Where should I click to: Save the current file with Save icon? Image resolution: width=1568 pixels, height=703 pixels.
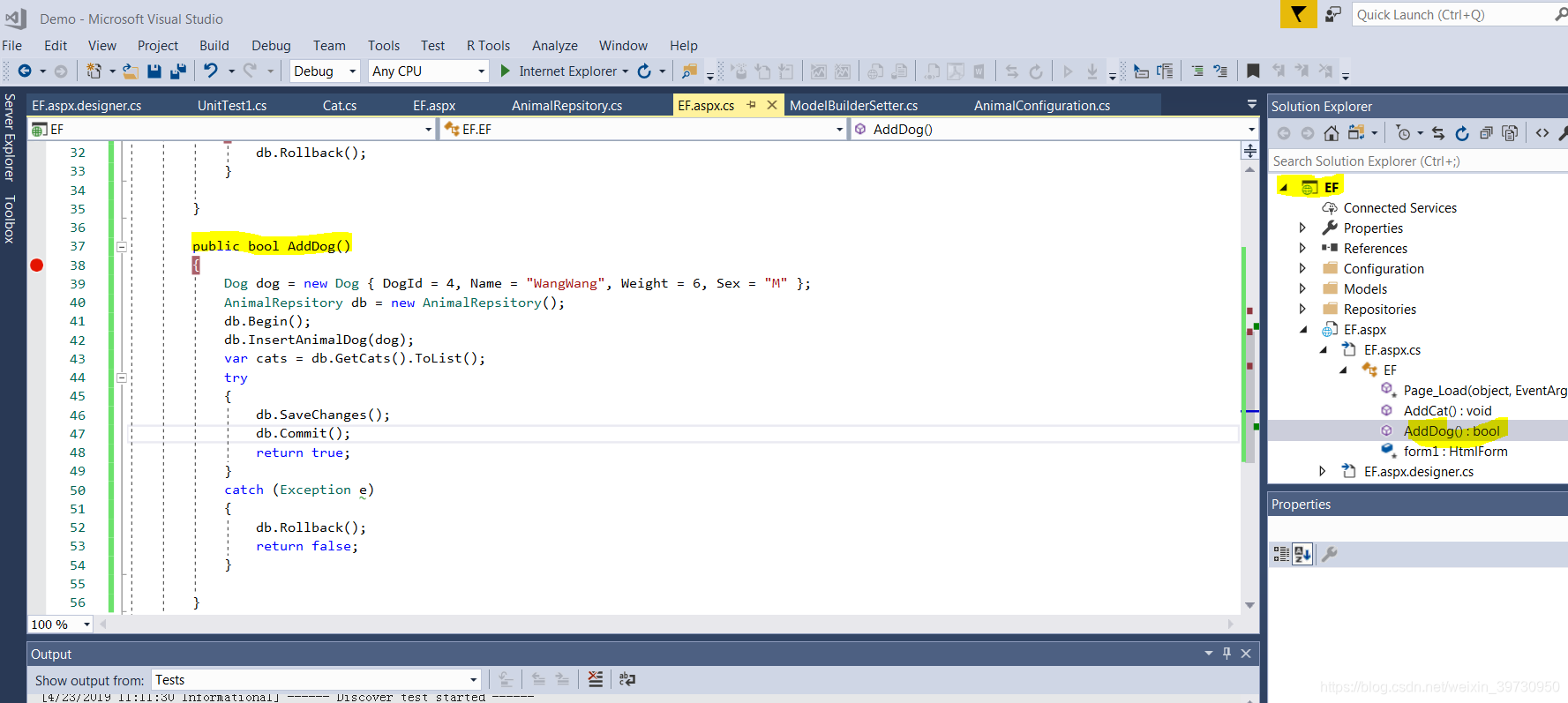click(154, 71)
